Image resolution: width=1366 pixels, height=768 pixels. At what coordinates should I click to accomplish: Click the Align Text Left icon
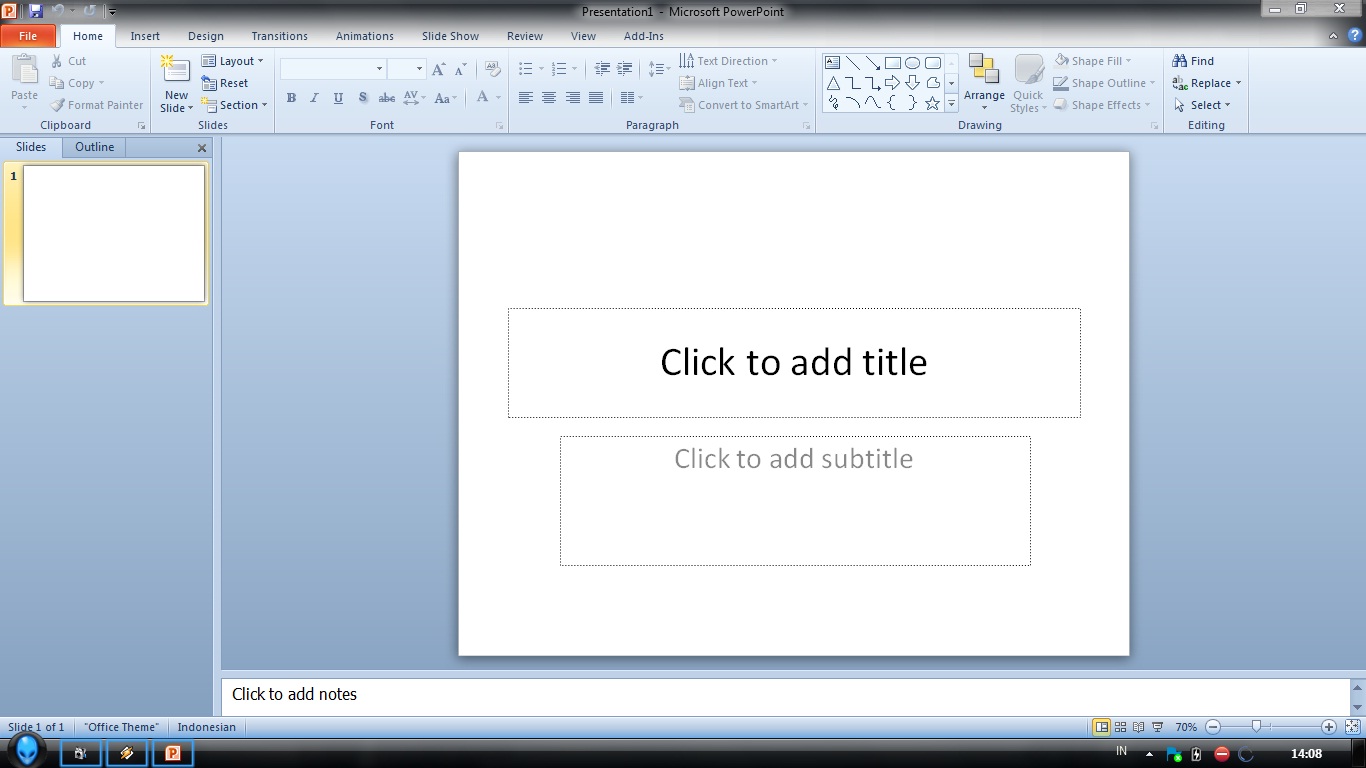pyautogui.click(x=525, y=97)
